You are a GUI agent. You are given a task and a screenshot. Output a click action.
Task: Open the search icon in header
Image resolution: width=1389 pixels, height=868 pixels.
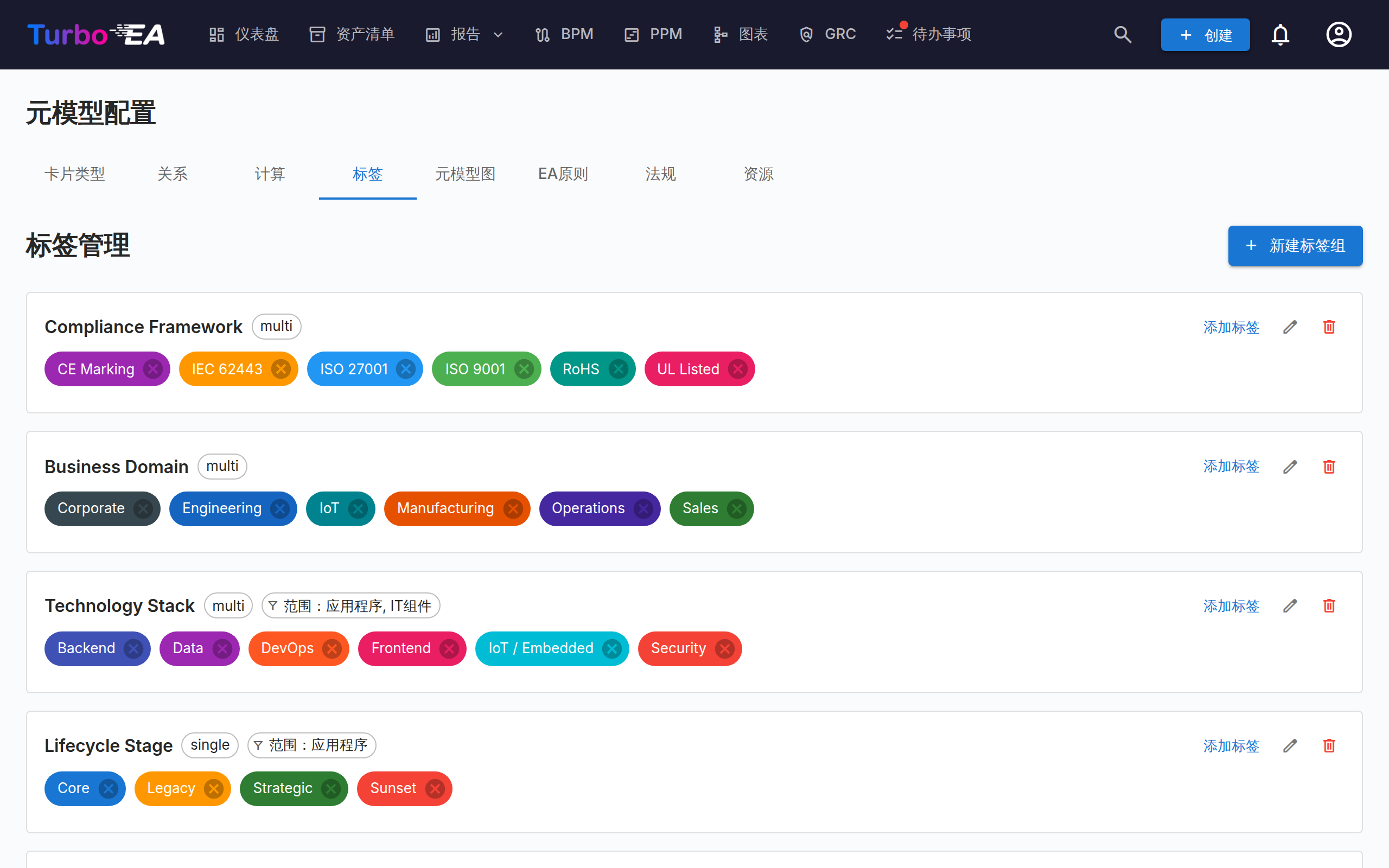pyautogui.click(x=1123, y=34)
